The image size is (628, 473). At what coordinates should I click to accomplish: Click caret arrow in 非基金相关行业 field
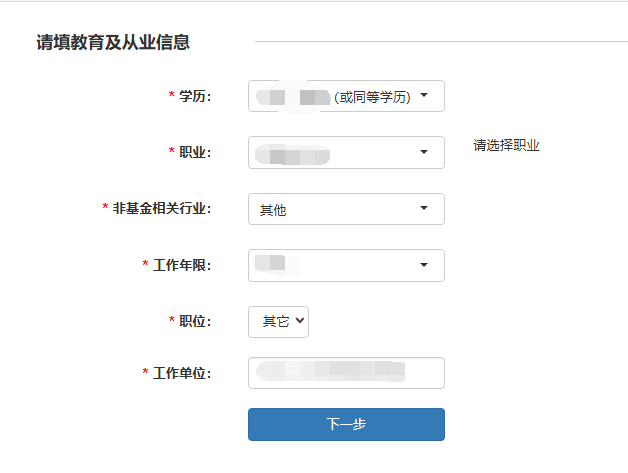tap(424, 208)
